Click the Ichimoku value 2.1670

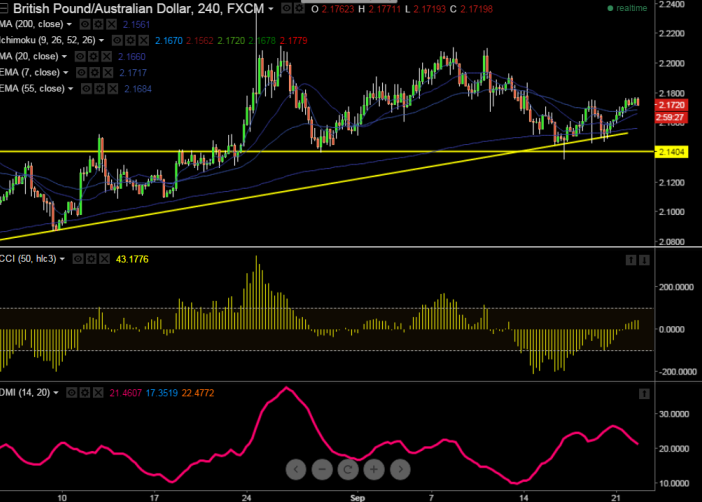[169, 41]
